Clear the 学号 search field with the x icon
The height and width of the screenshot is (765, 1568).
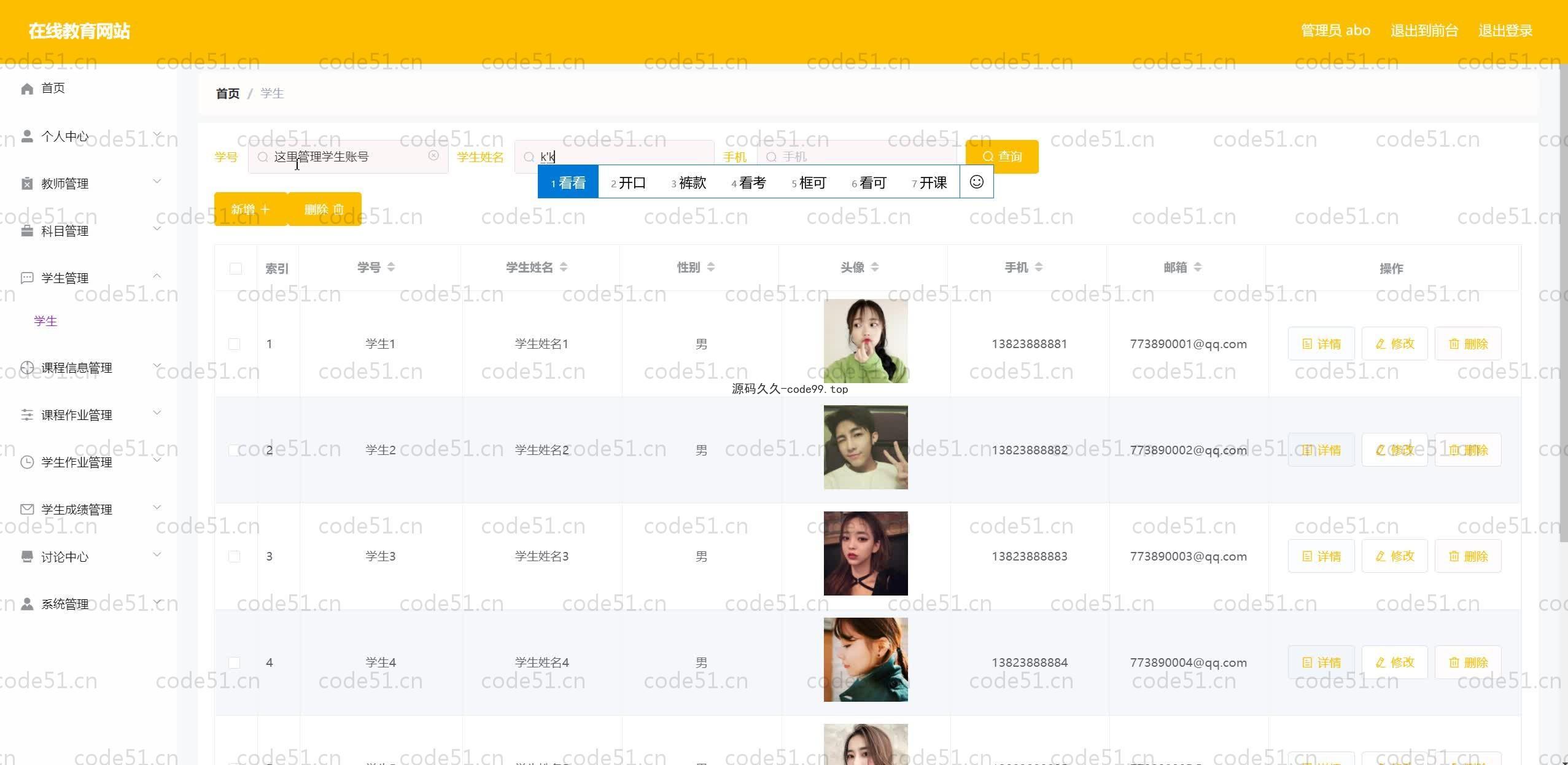(433, 156)
